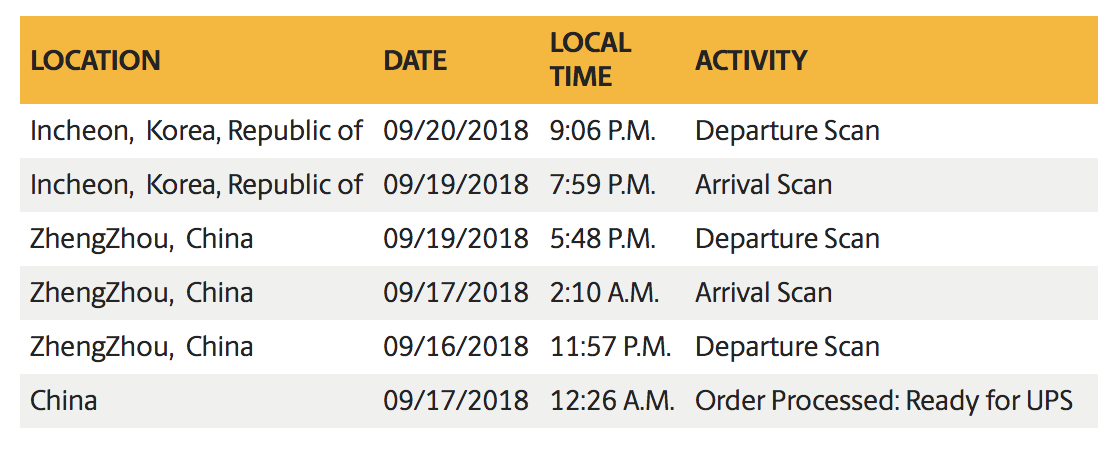Click the LOCATION column header

95,60
